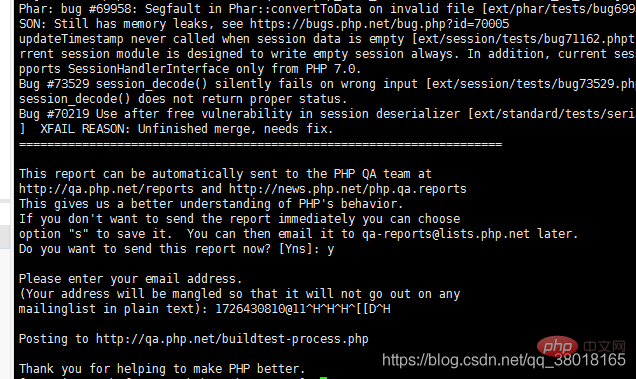Click the [Yns] prompt answer y
The image size is (636, 379).
331,249
